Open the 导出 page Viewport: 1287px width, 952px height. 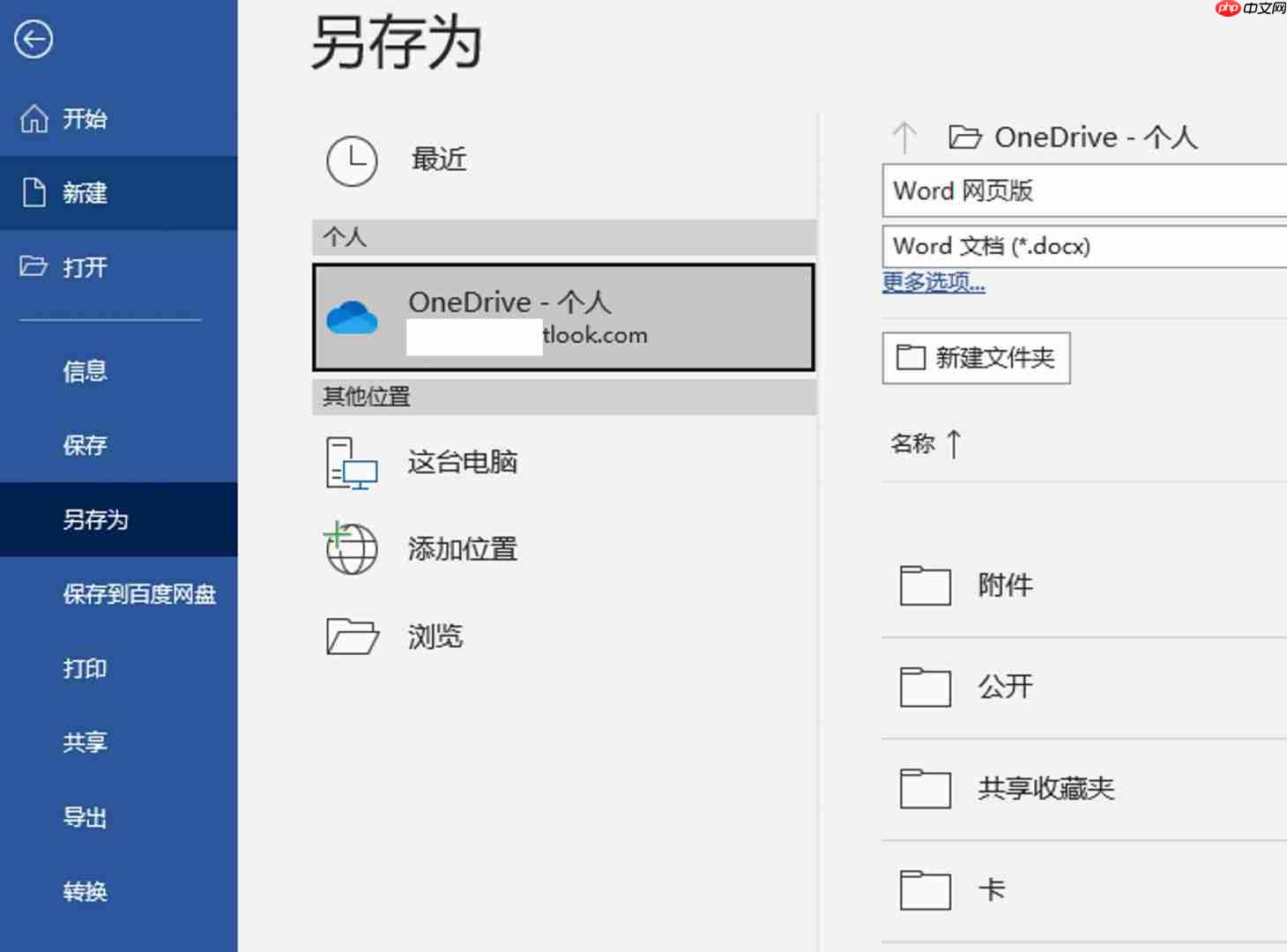point(119,817)
